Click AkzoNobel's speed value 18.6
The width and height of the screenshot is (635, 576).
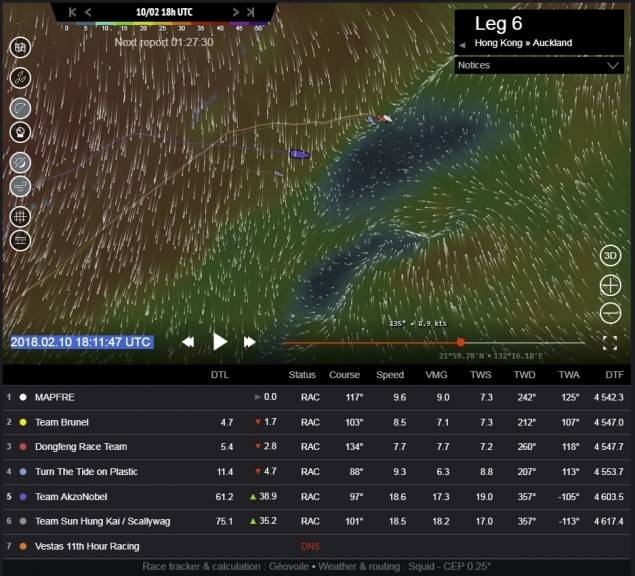pos(397,497)
